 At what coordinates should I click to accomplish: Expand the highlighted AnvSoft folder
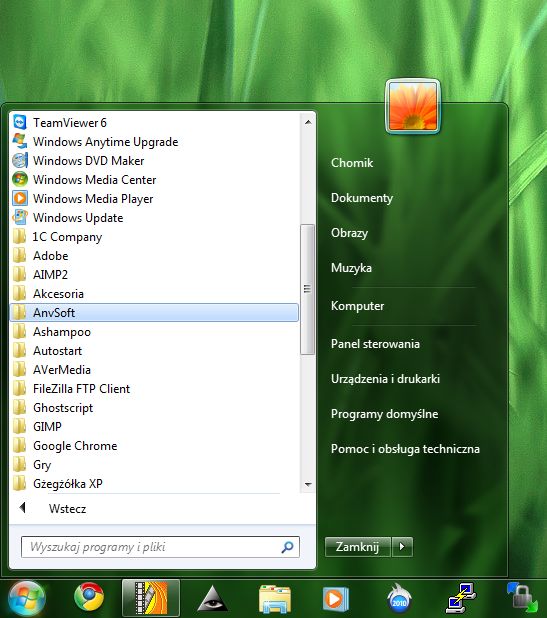[x=154, y=313]
